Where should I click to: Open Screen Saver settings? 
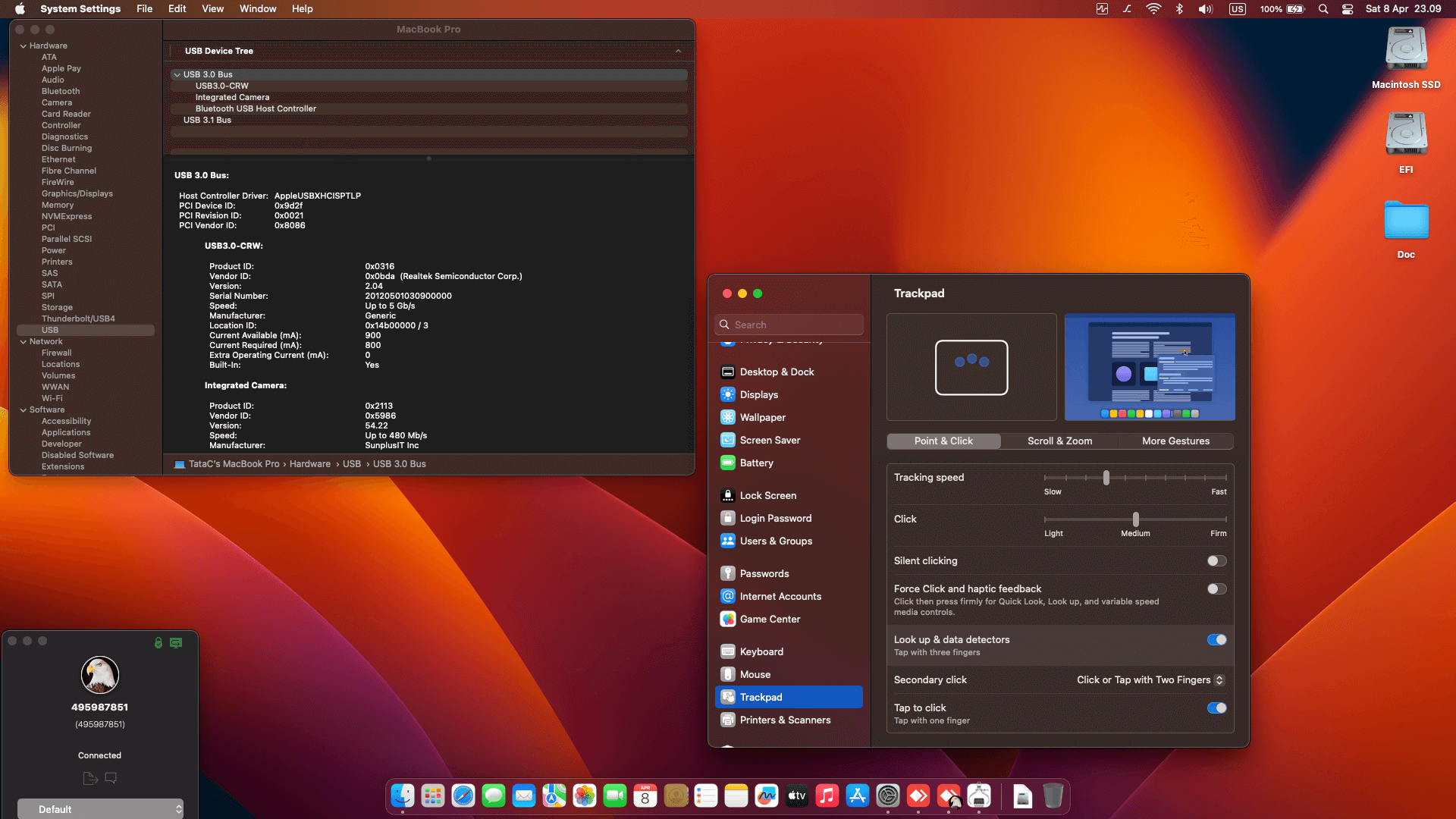pyautogui.click(x=789, y=440)
